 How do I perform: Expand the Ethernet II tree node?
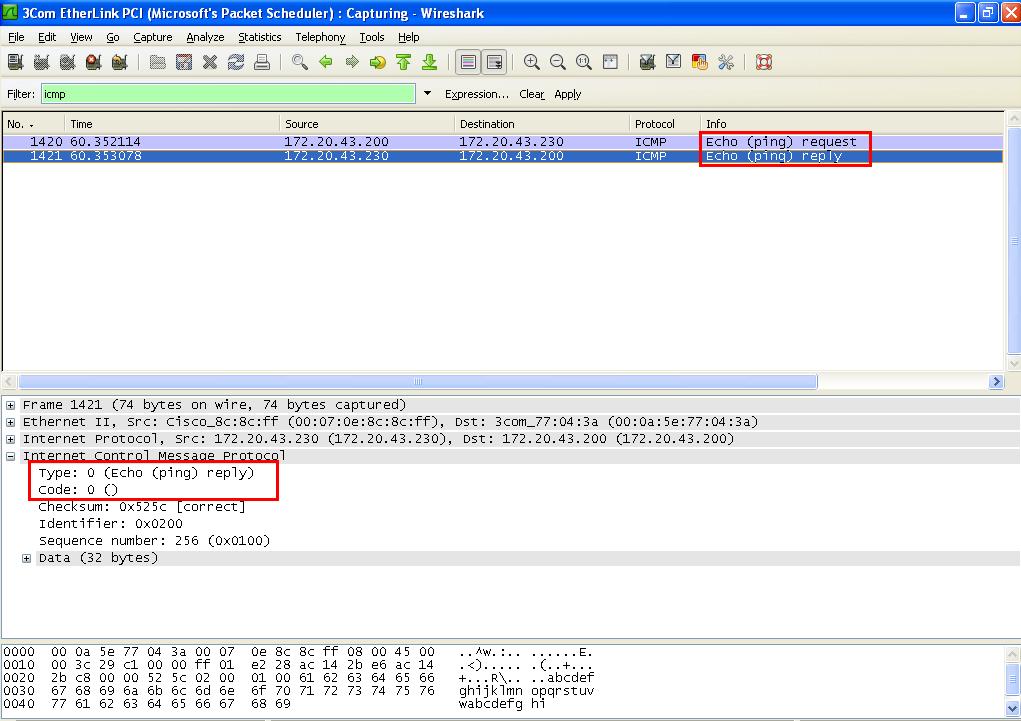coord(10,422)
